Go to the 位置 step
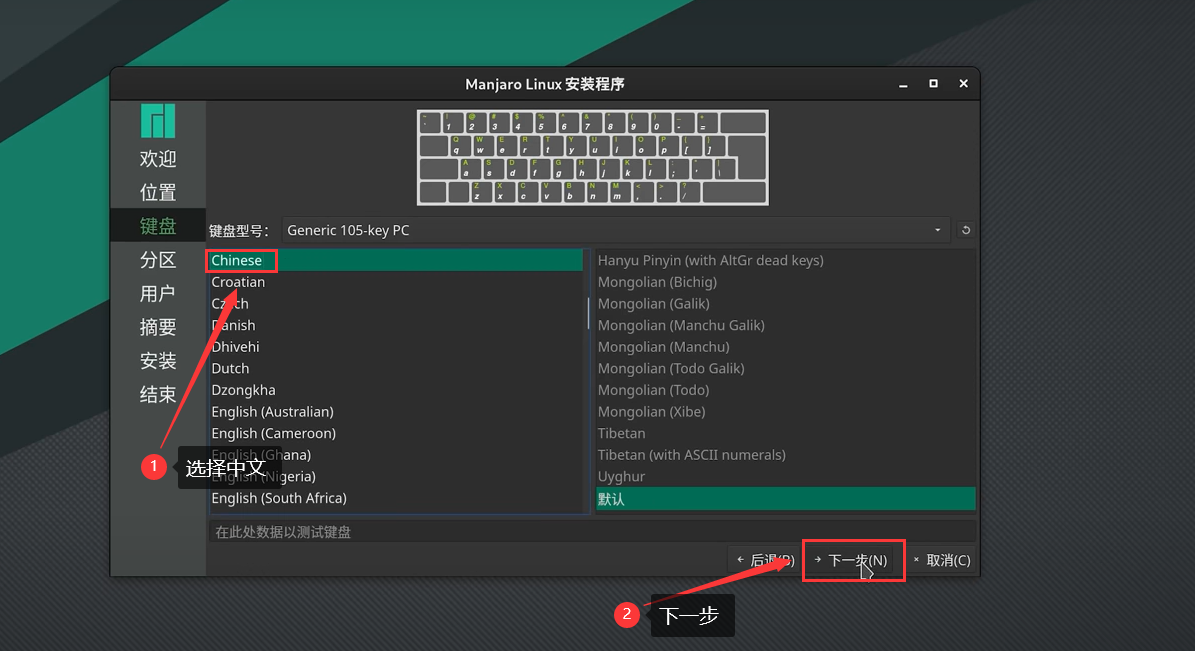This screenshot has height=651, width=1195. 158,192
